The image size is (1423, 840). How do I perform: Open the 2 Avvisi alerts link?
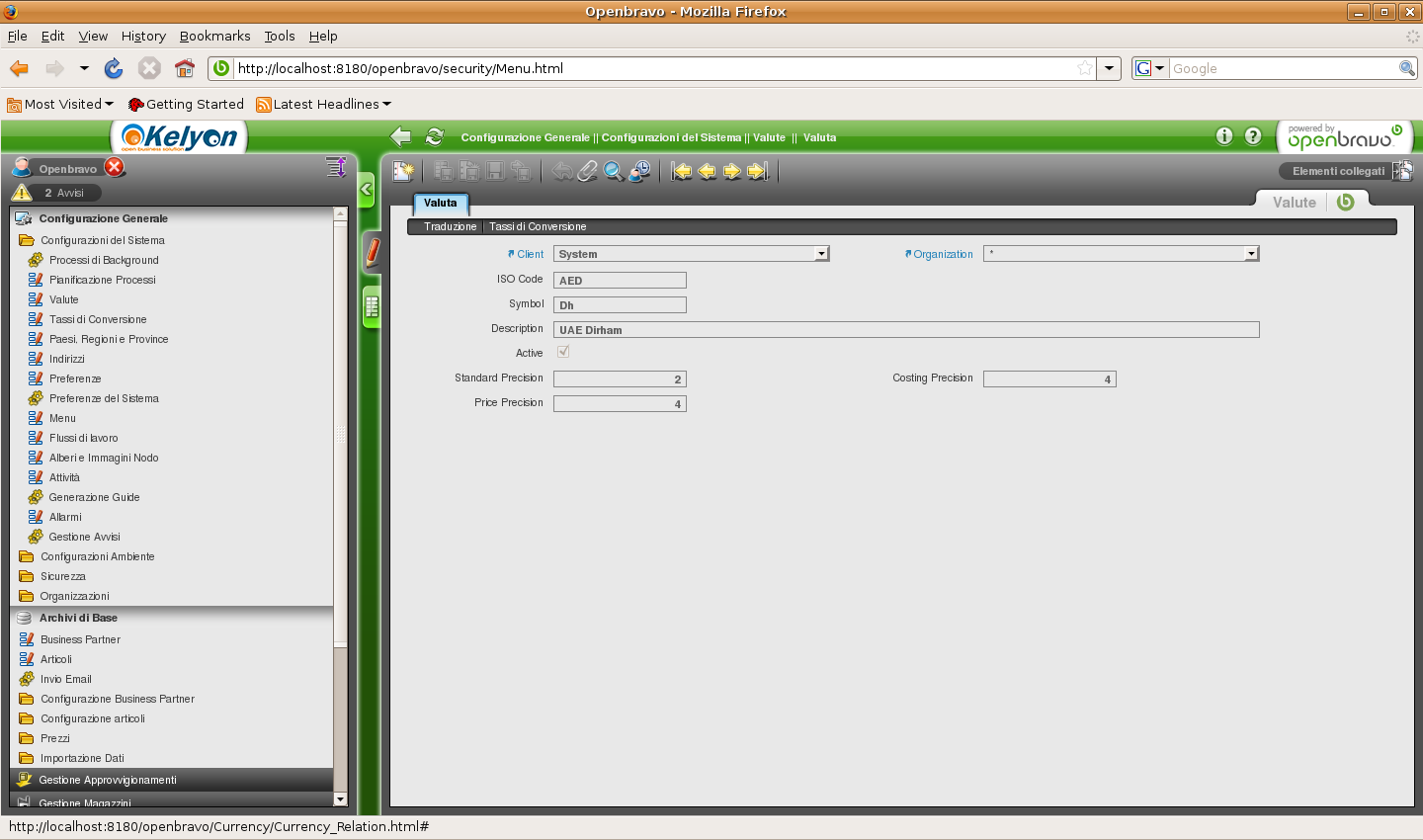click(63, 193)
